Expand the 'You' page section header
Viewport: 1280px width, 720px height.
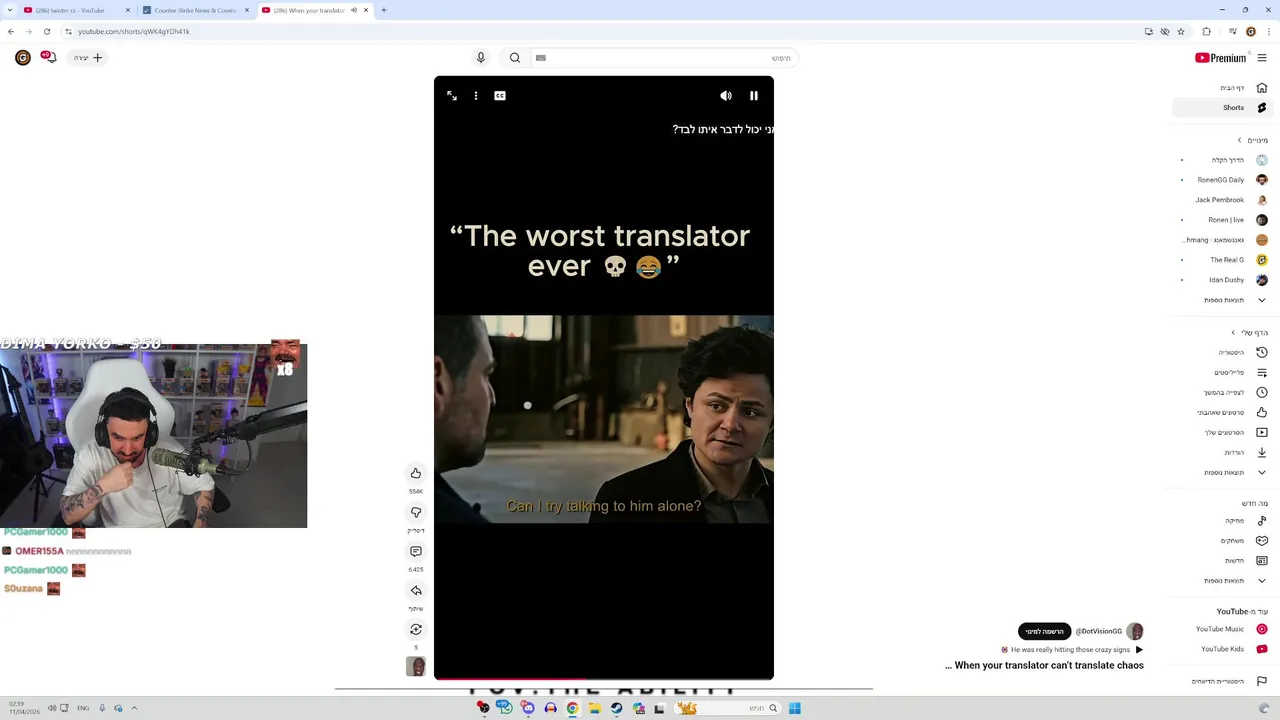1249,333
